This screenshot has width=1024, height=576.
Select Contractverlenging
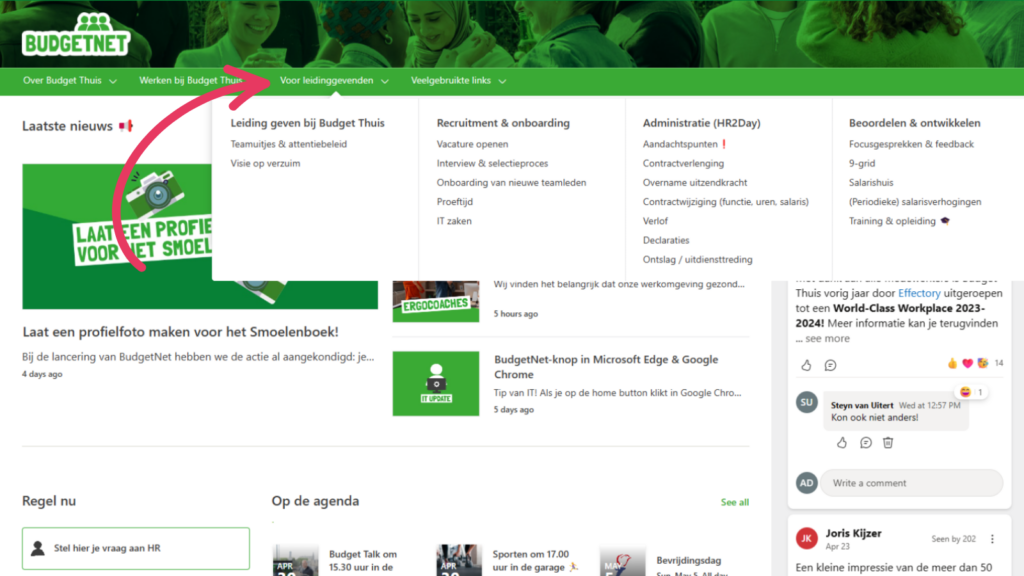683,163
